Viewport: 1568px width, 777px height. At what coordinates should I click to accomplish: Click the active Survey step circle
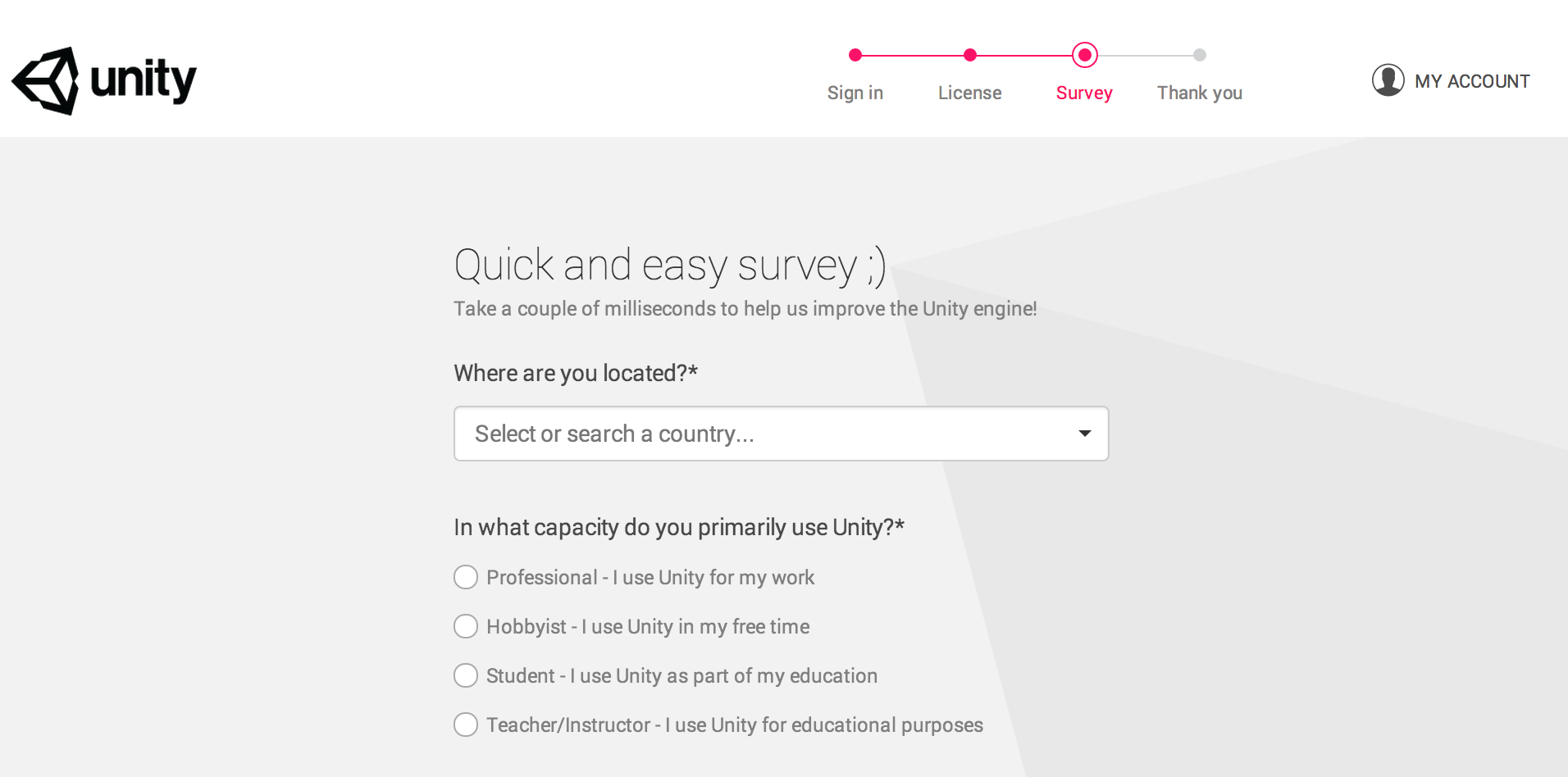1084,55
